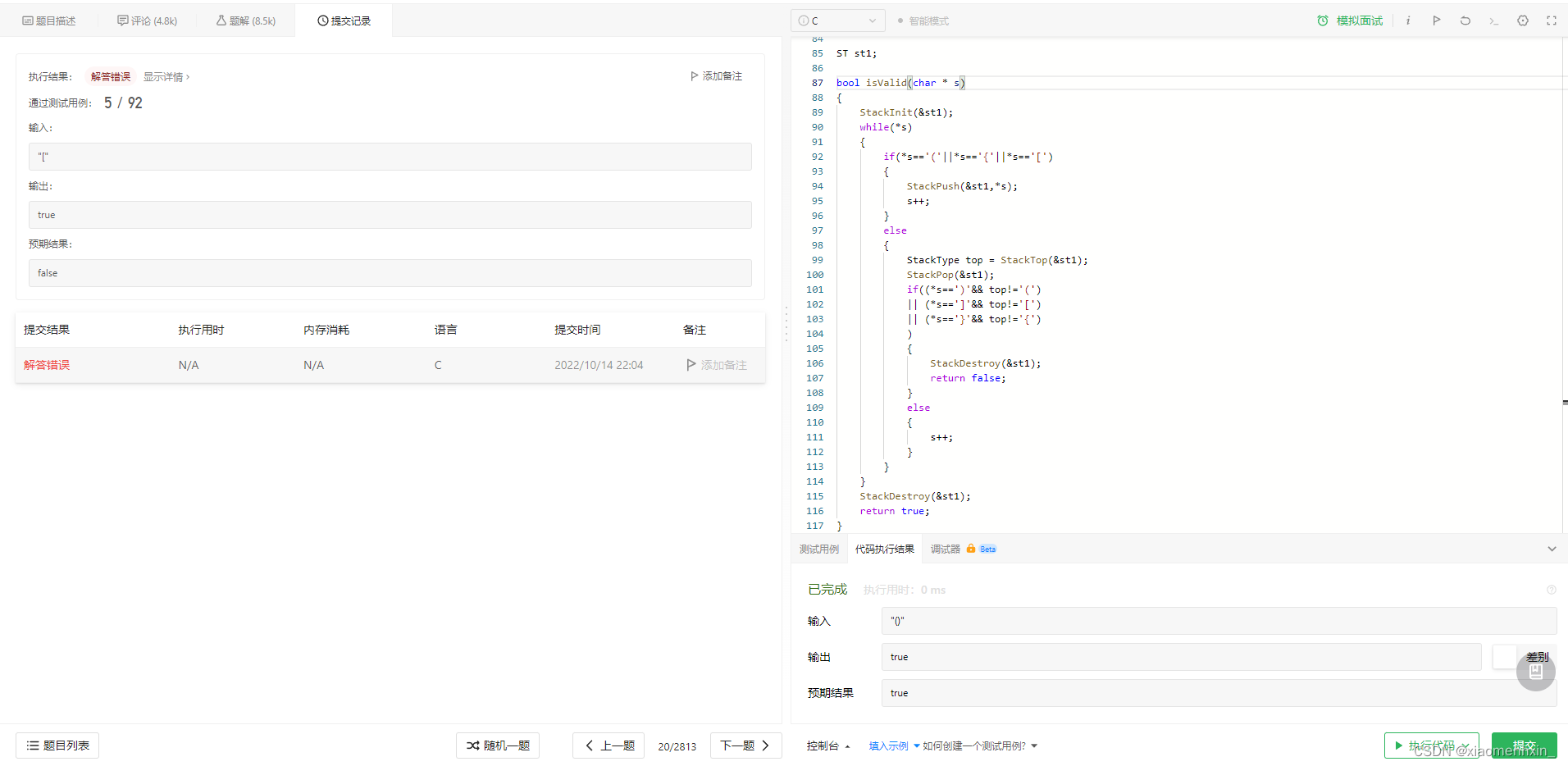Go to previous problem 上一题
The height and width of the screenshot is (766, 1568).
coord(609,745)
